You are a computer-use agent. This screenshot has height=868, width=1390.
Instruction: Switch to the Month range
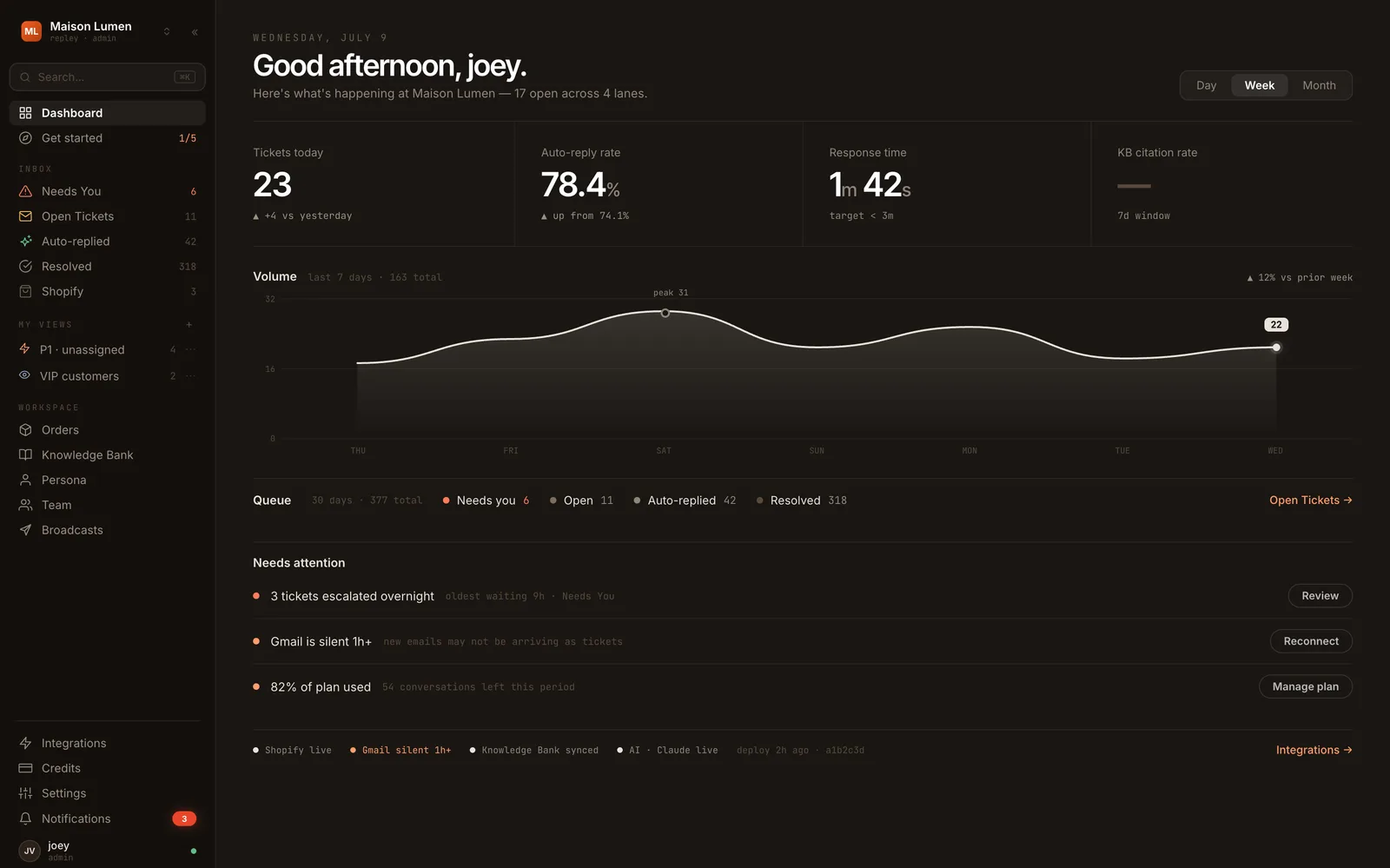(1319, 85)
